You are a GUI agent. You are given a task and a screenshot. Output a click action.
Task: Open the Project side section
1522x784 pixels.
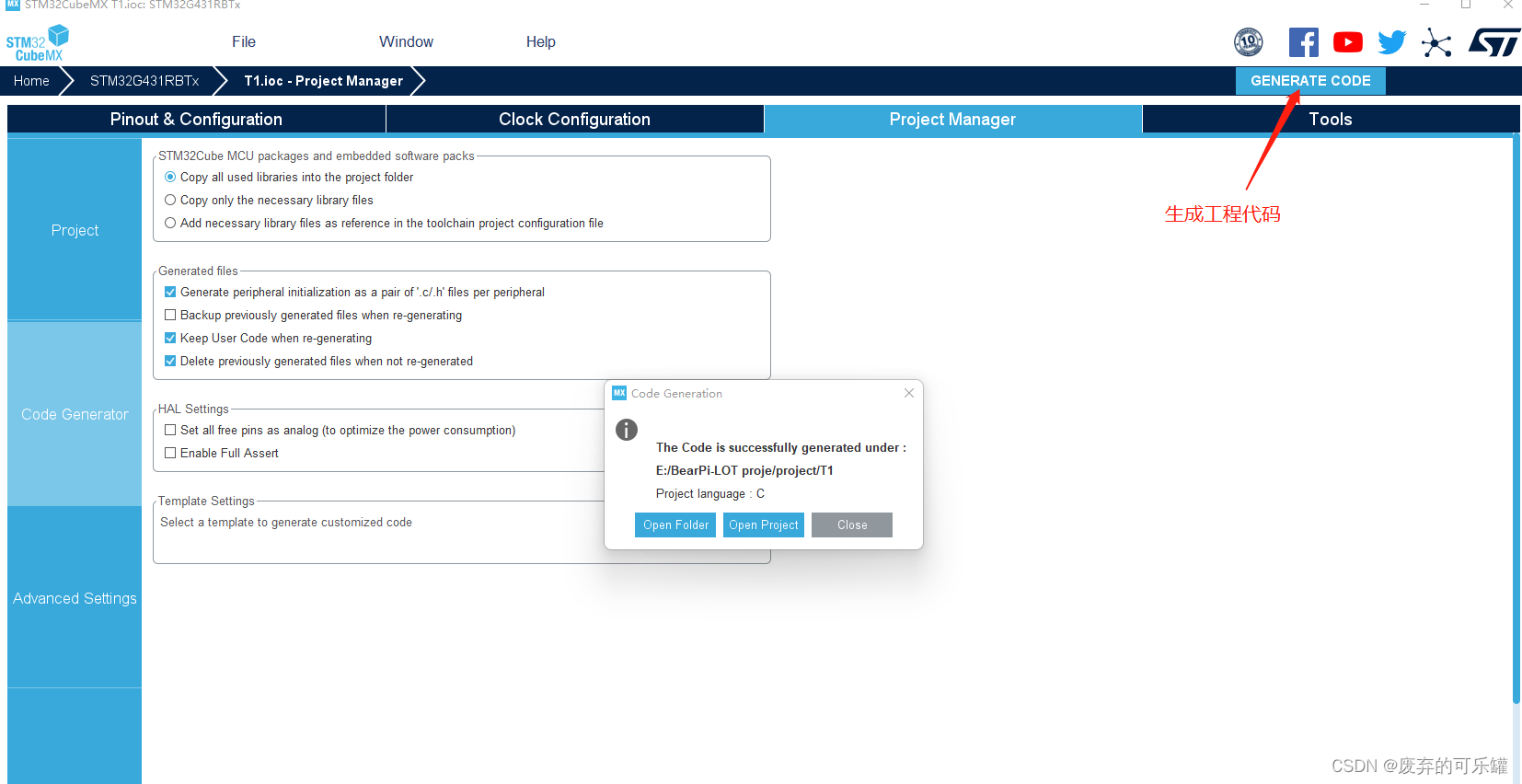[75, 230]
